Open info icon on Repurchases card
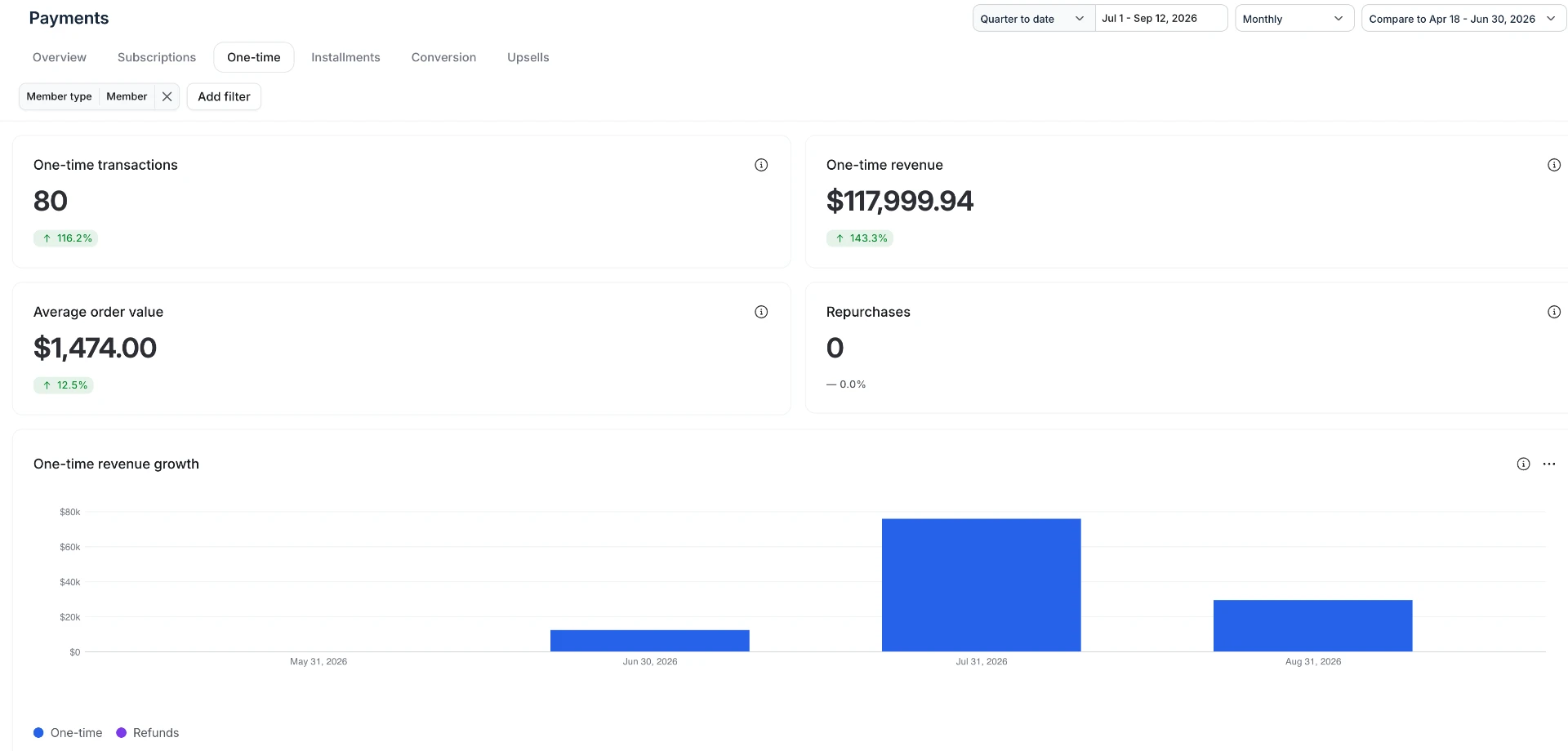Screen dimensions: 1568x751 pos(1554,312)
